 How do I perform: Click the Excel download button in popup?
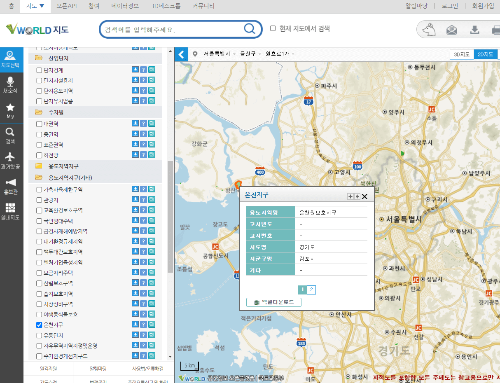point(274,302)
